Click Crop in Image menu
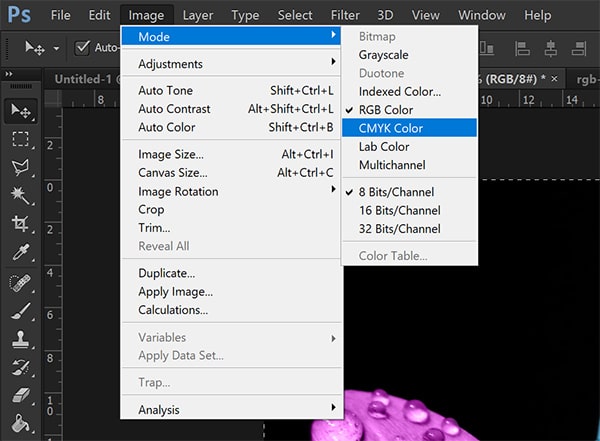This screenshot has width=600, height=441. tap(231, 209)
